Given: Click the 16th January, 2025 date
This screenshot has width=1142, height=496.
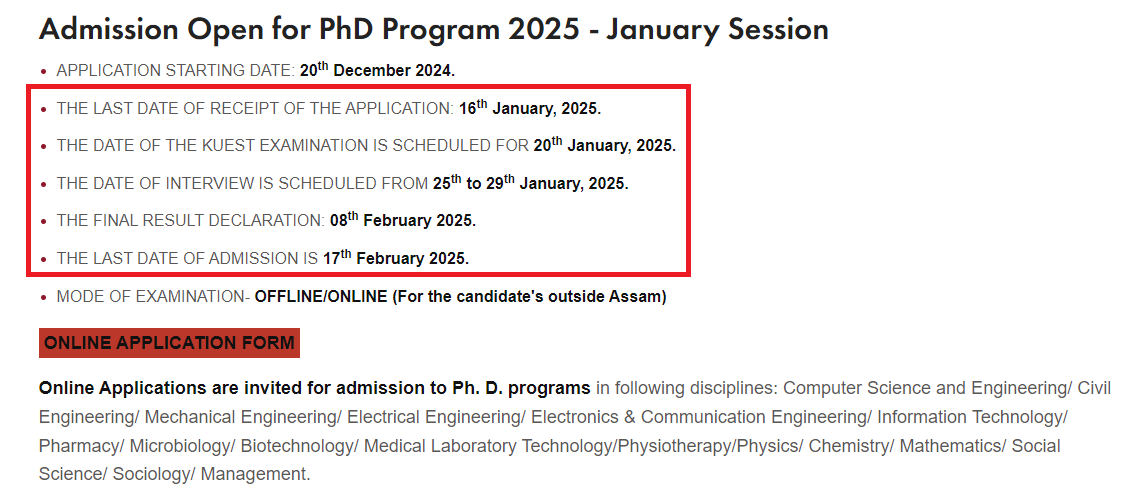Looking at the screenshot, I should pos(530,109).
